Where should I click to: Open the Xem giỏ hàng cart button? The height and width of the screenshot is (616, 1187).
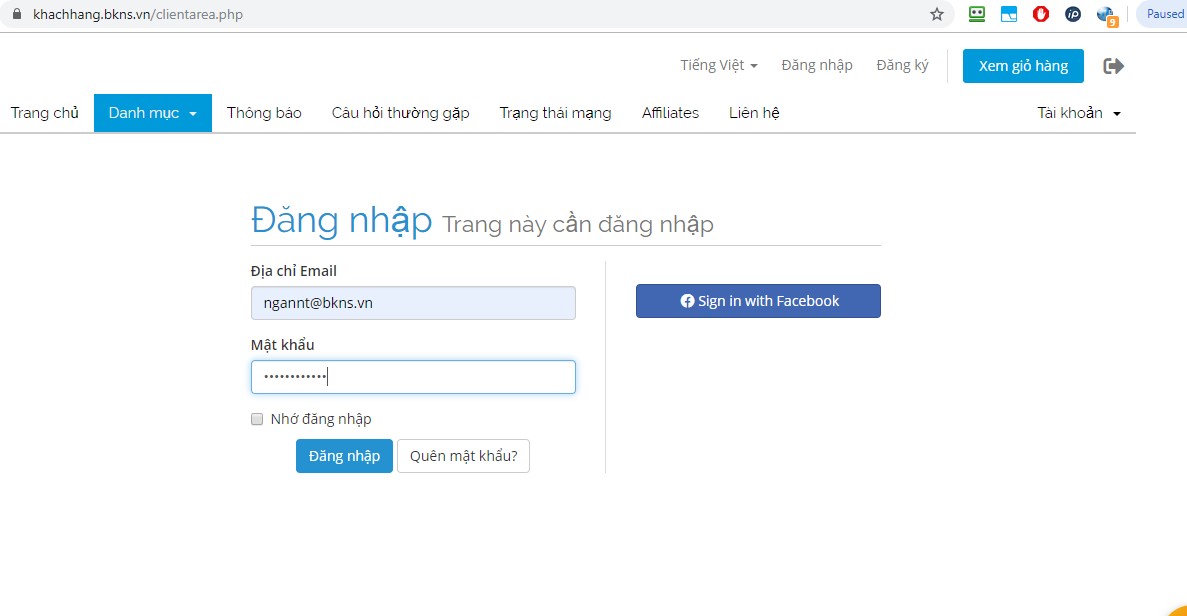1023,66
